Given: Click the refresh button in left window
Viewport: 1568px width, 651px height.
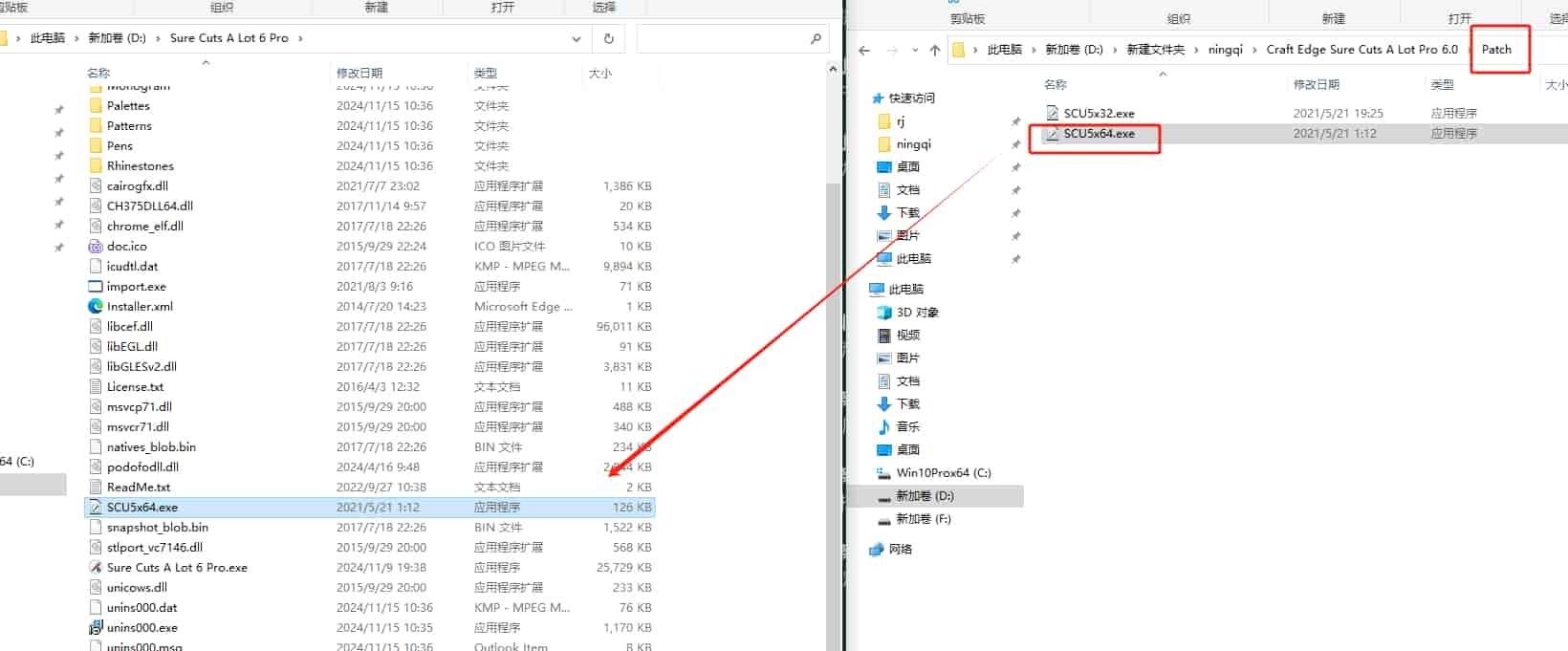Looking at the screenshot, I should click(609, 38).
